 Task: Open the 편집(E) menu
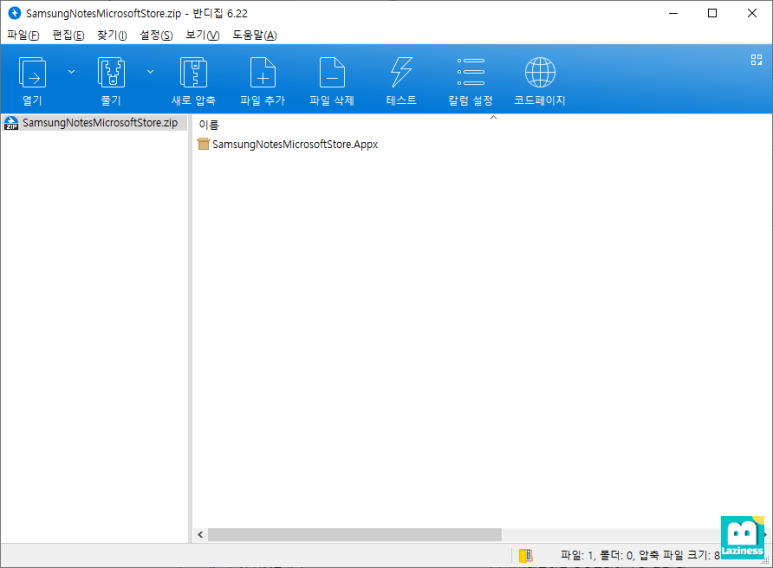68,35
